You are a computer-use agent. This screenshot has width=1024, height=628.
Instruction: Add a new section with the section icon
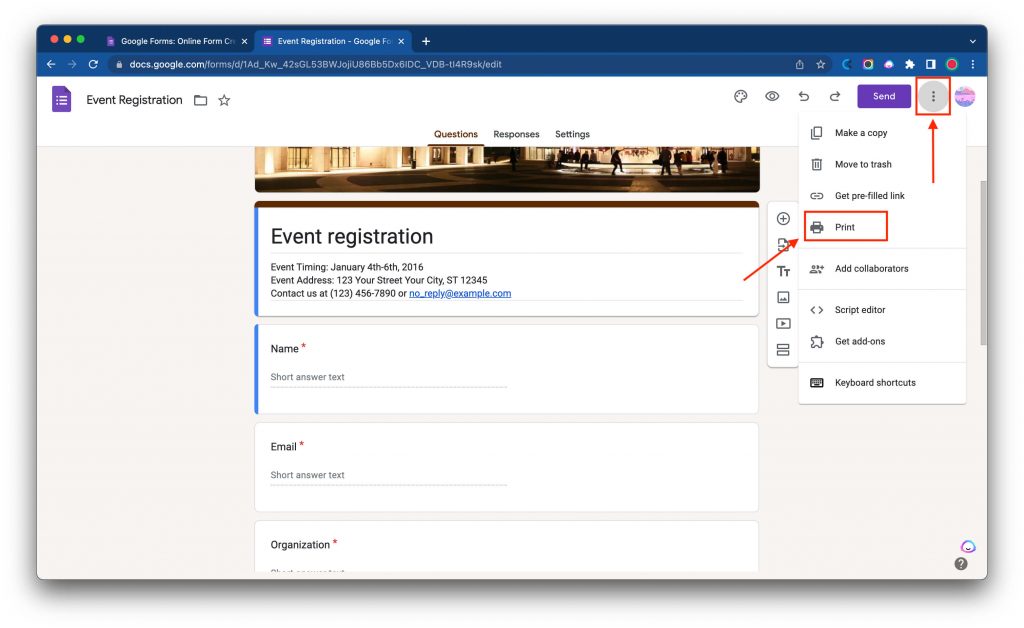point(783,350)
